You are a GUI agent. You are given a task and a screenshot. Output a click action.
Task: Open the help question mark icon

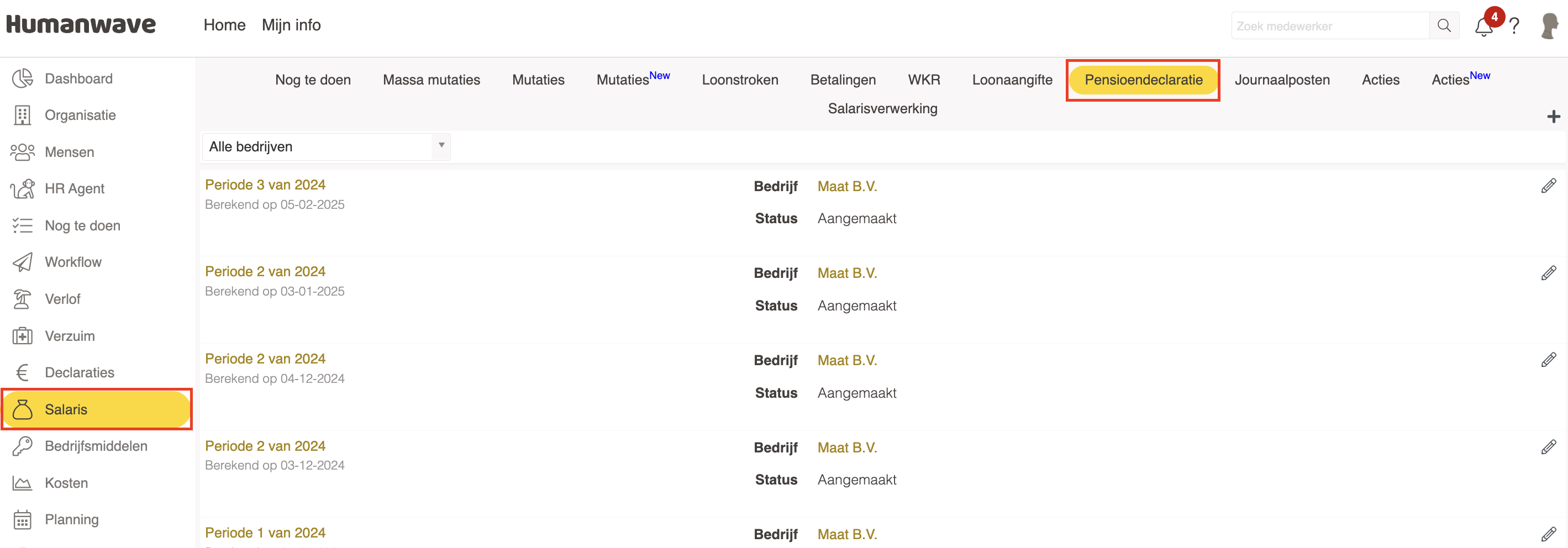tap(1514, 26)
